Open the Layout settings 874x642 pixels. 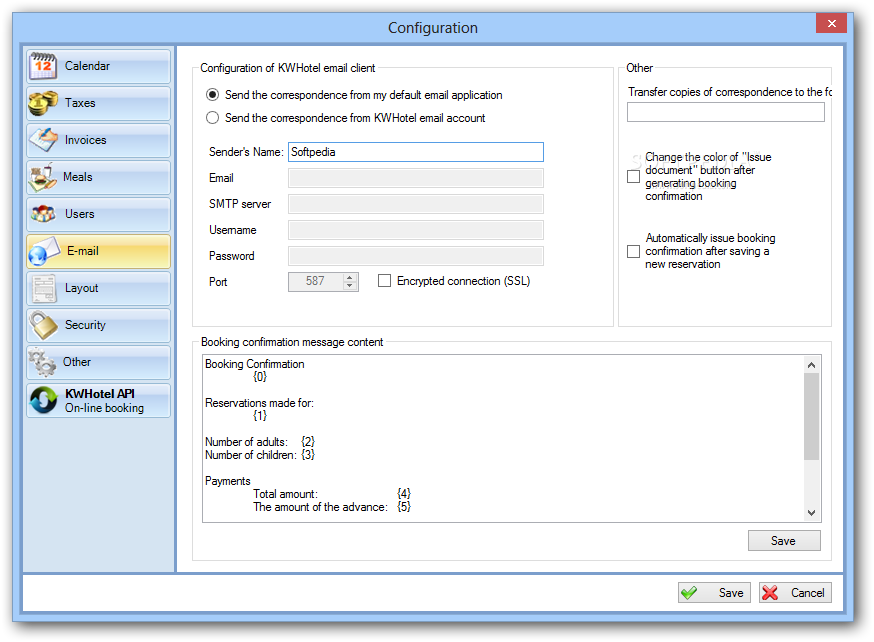pyautogui.click(x=98, y=288)
